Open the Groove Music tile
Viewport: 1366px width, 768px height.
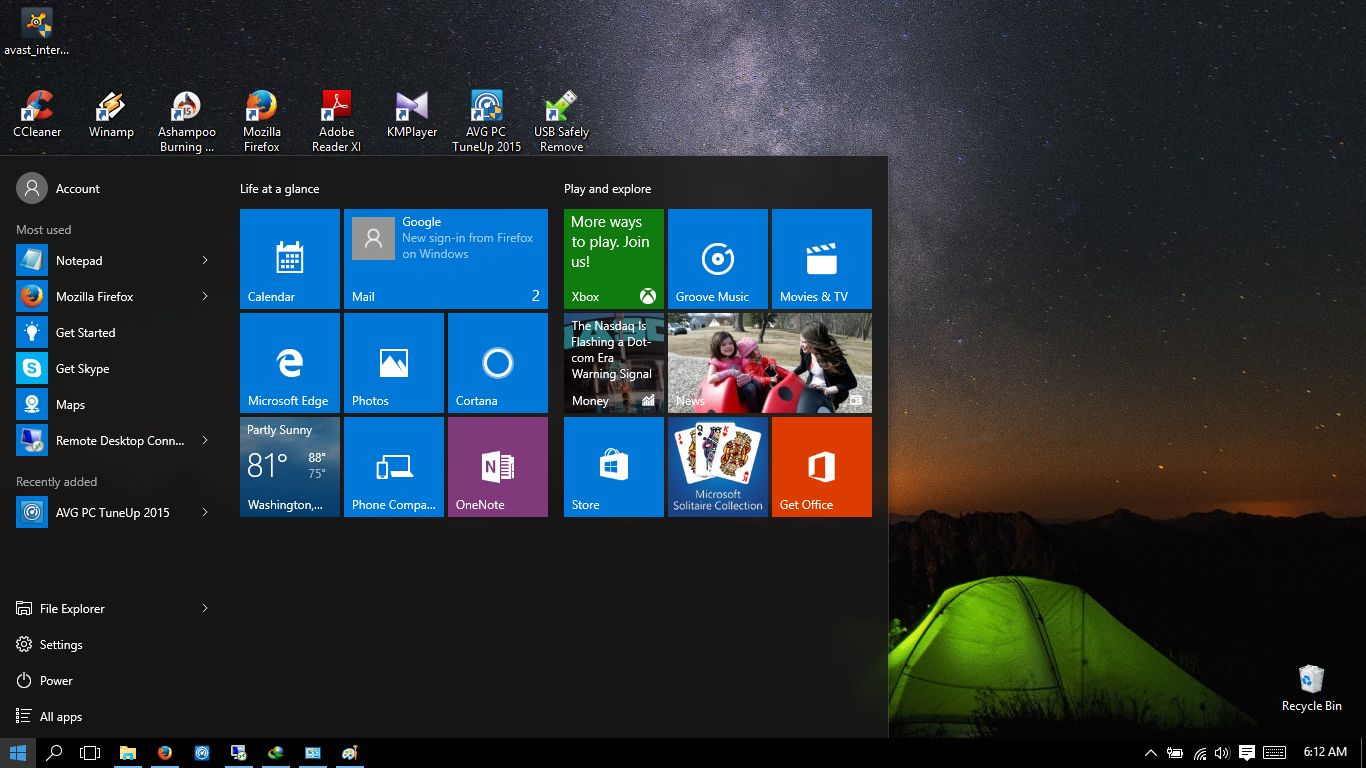717,258
